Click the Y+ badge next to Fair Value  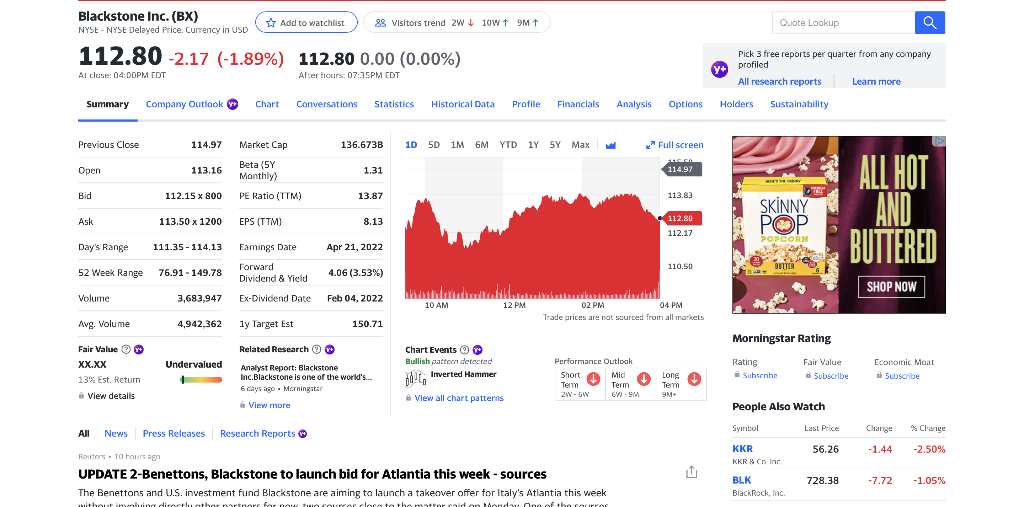click(x=138, y=350)
